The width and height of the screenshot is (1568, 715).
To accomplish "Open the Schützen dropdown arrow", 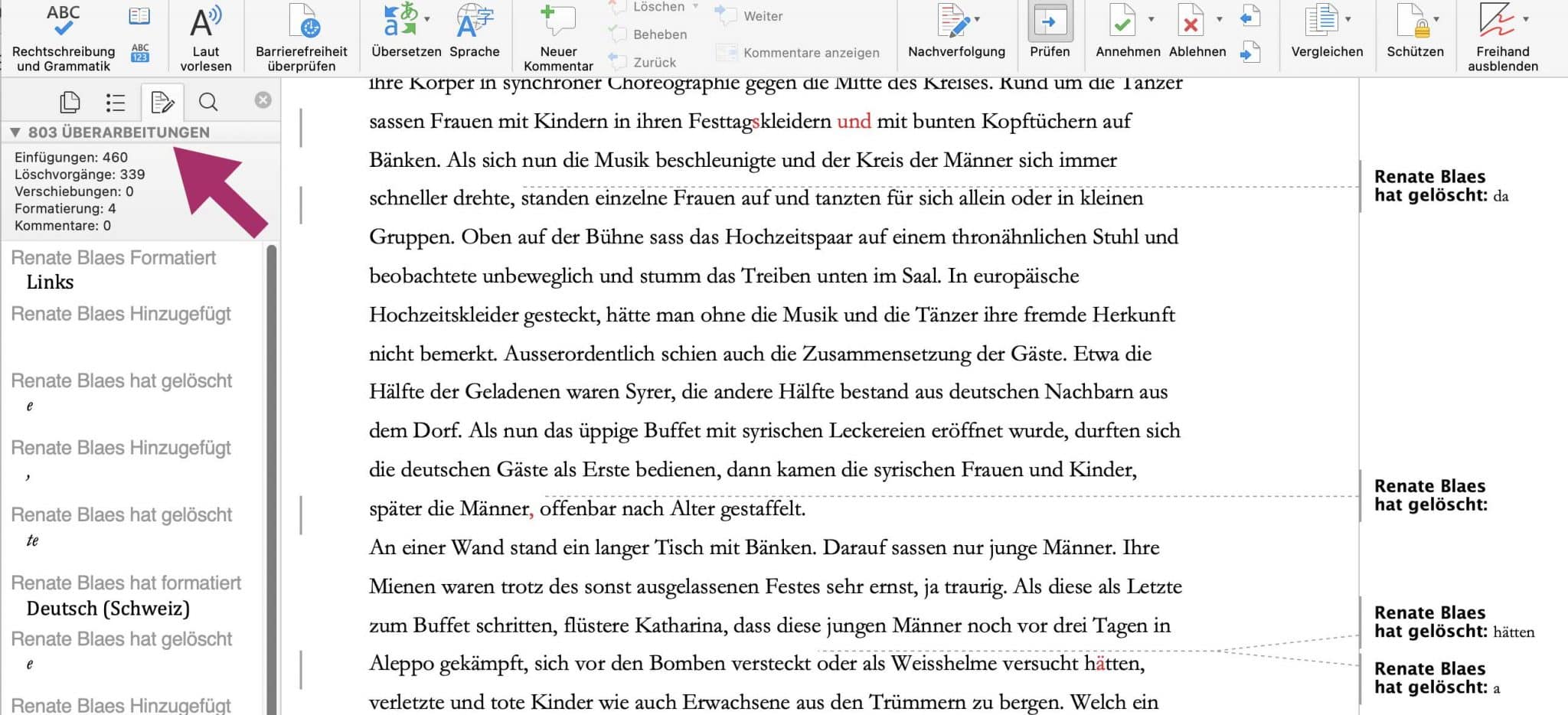I will pos(1436,19).
